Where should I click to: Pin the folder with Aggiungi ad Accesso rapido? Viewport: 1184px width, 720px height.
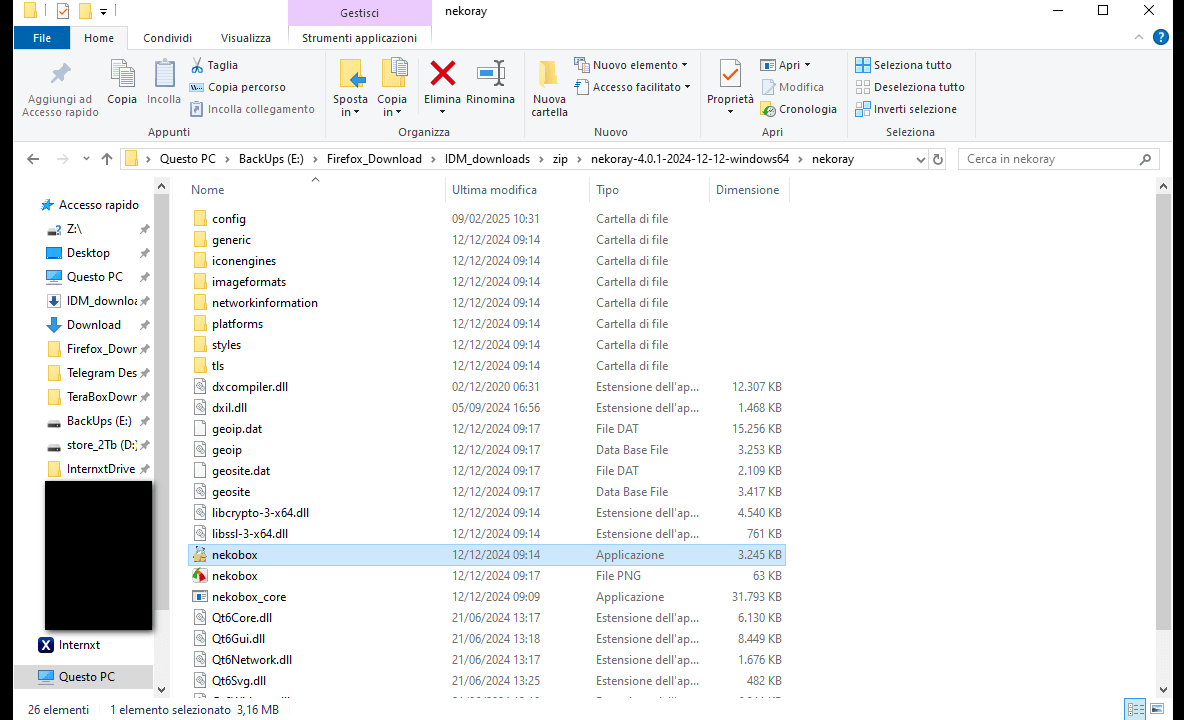point(60,89)
